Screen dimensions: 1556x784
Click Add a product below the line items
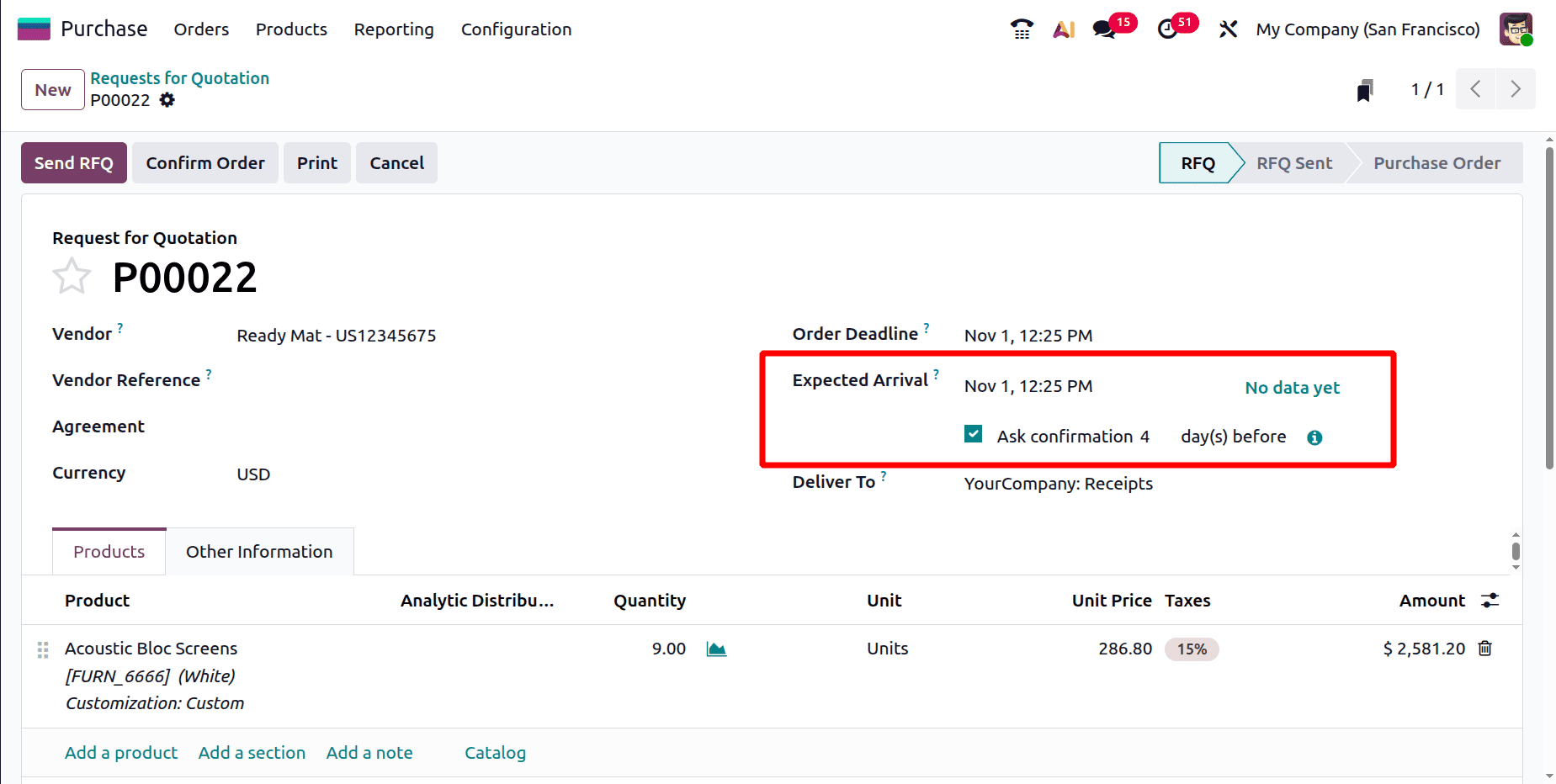tap(120, 752)
